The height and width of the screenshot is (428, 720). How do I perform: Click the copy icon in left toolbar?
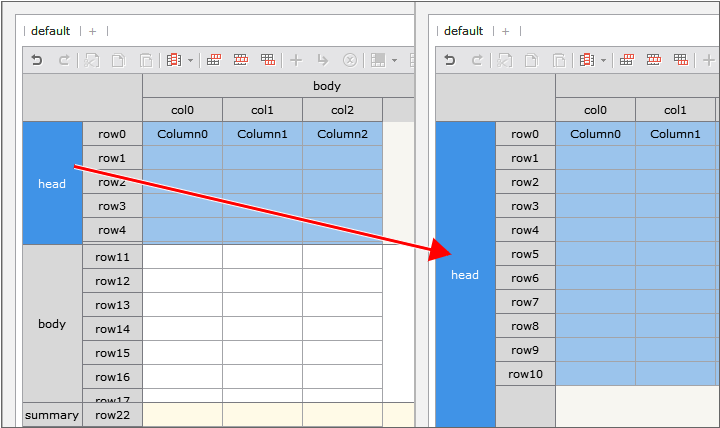point(118,60)
